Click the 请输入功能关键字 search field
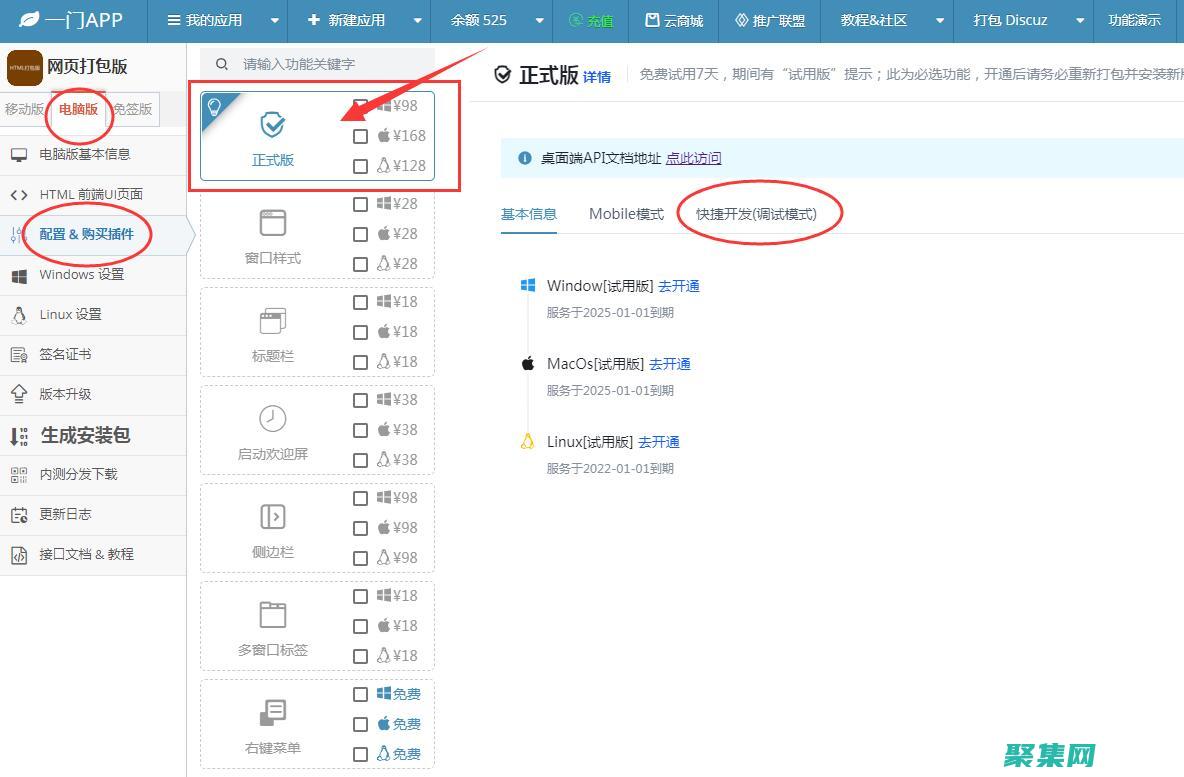 pos(310,63)
